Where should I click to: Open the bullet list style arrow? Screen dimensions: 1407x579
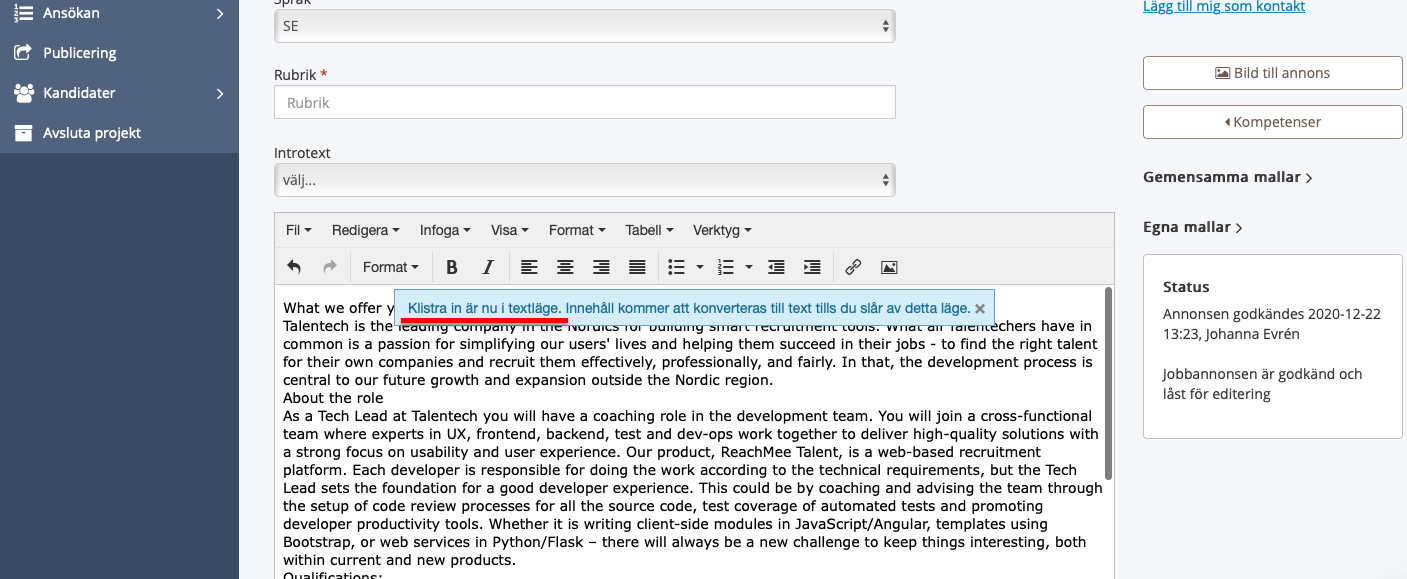pyautogui.click(x=699, y=267)
